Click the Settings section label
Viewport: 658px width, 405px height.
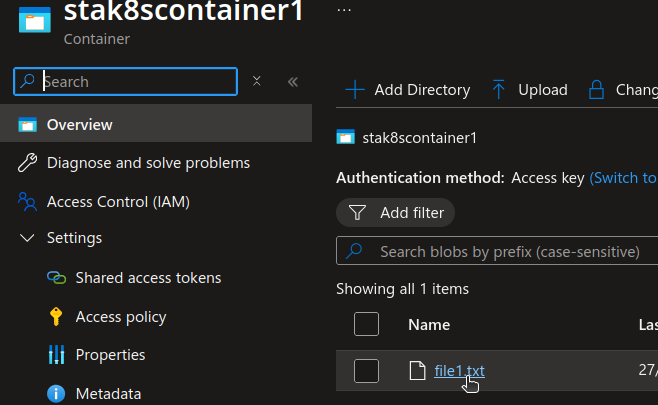tap(74, 238)
